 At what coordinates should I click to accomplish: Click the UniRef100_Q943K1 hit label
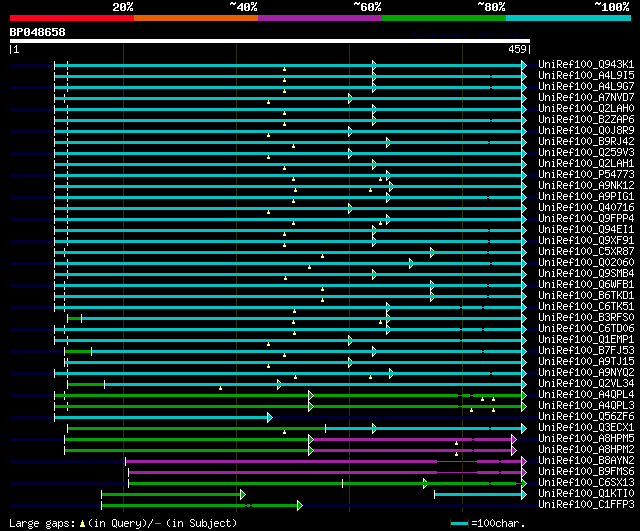pyautogui.click(x=586, y=64)
